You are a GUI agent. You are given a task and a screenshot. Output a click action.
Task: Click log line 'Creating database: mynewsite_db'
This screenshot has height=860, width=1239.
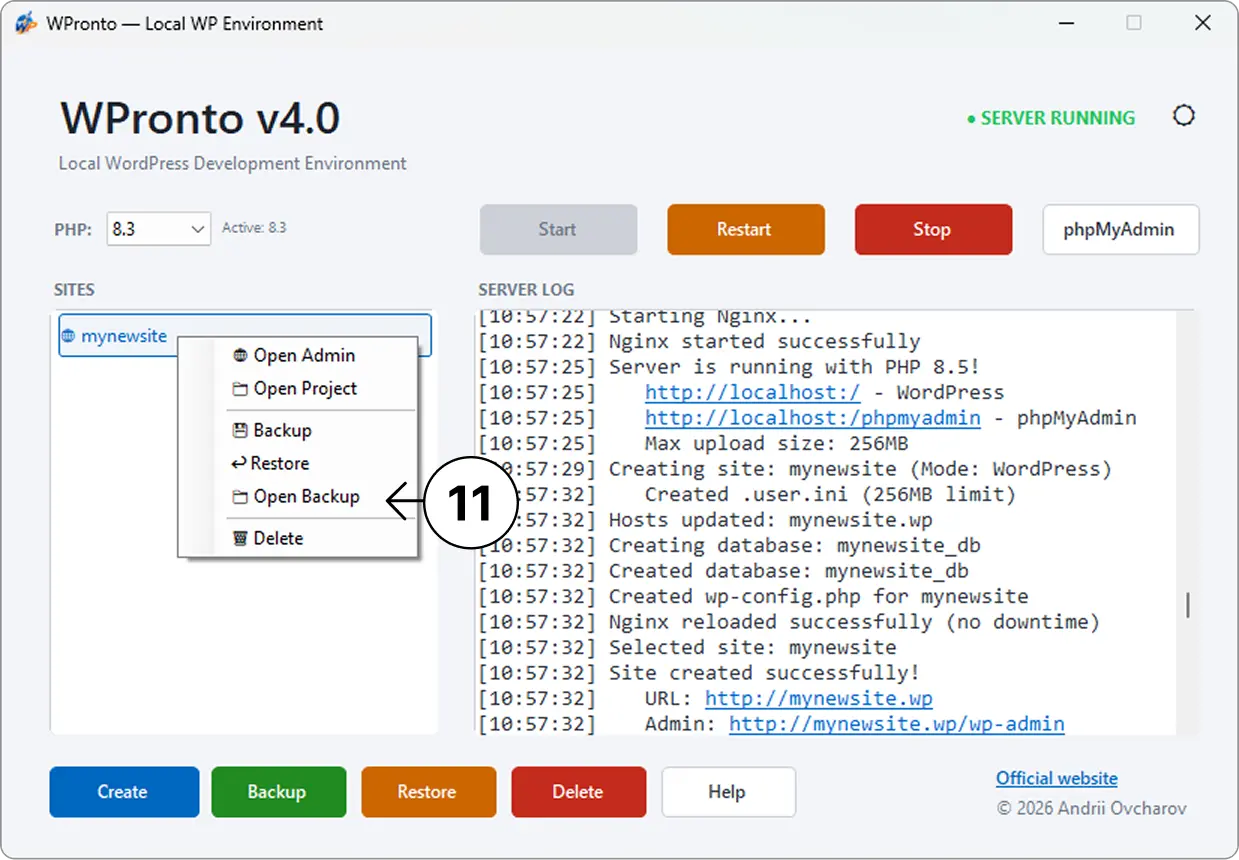point(794,546)
